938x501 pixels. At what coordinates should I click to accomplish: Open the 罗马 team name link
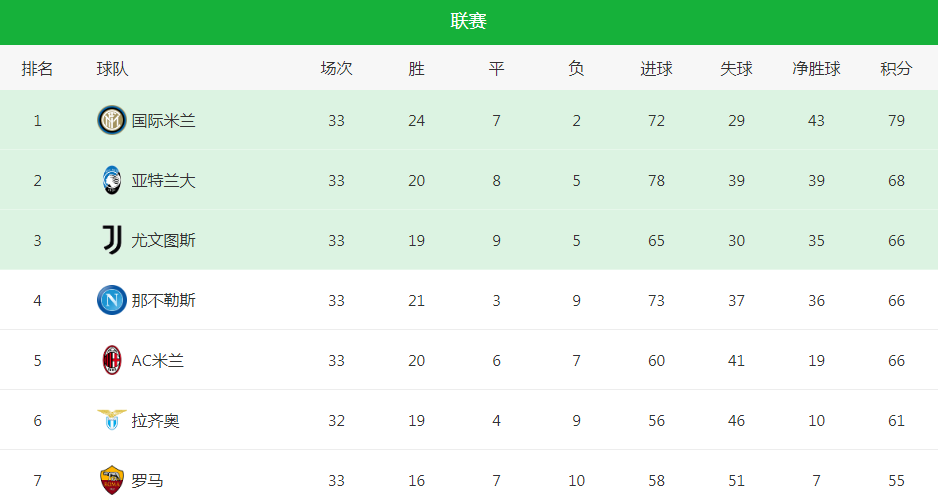pyautogui.click(x=147, y=480)
